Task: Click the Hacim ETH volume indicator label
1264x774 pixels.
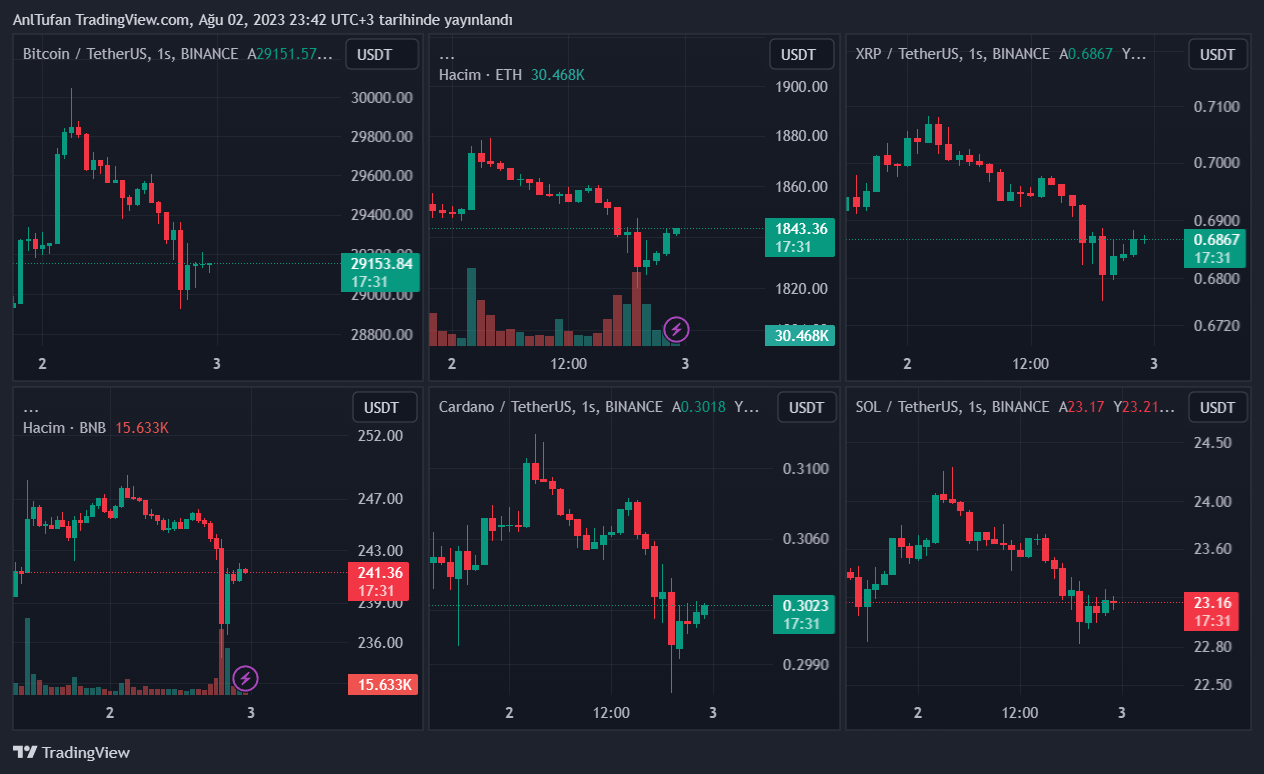Action: pyautogui.click(x=480, y=74)
